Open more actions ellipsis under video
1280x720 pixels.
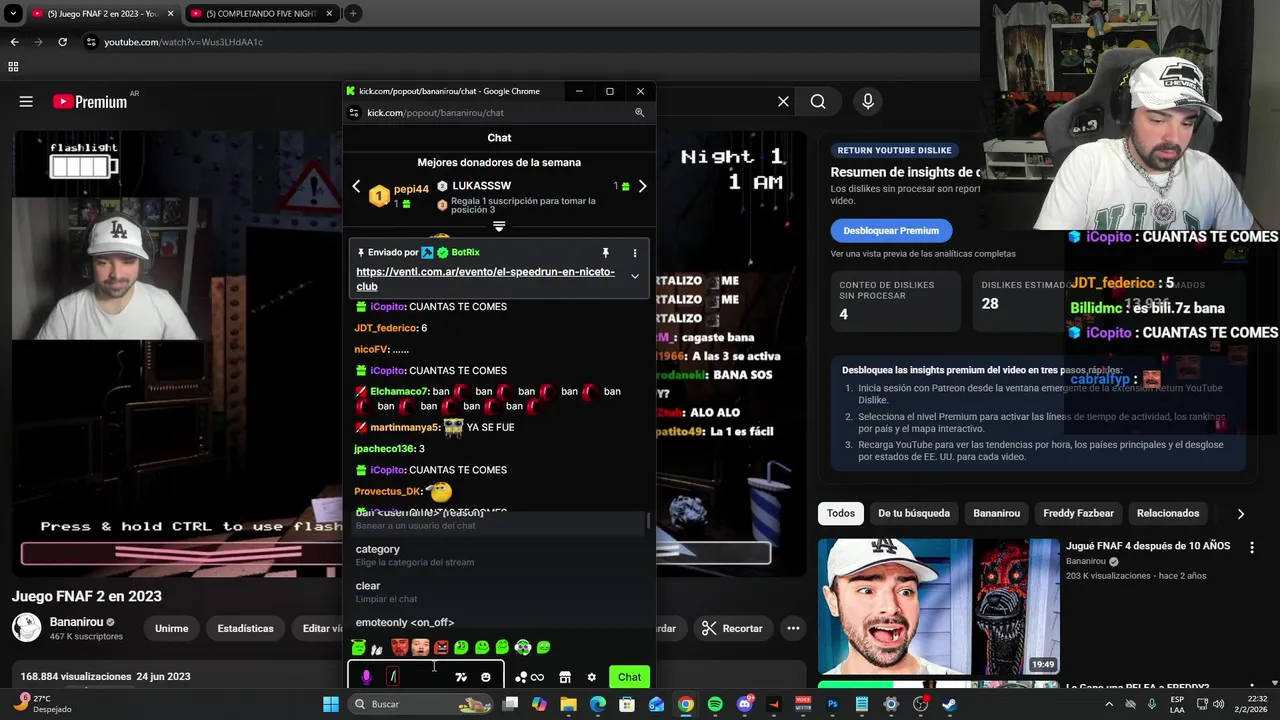[x=793, y=628]
